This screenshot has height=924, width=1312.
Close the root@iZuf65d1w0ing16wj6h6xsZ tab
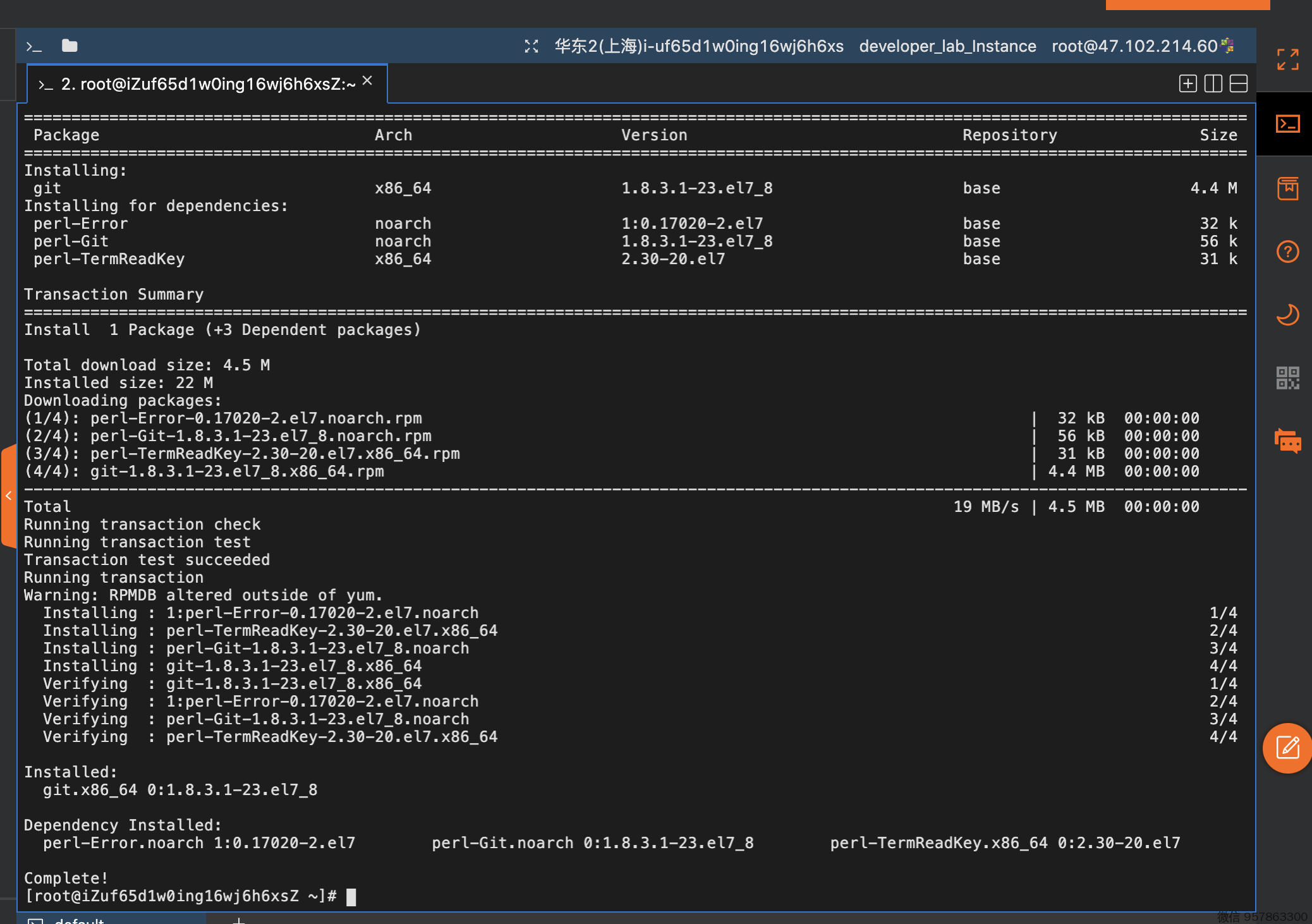point(367,81)
